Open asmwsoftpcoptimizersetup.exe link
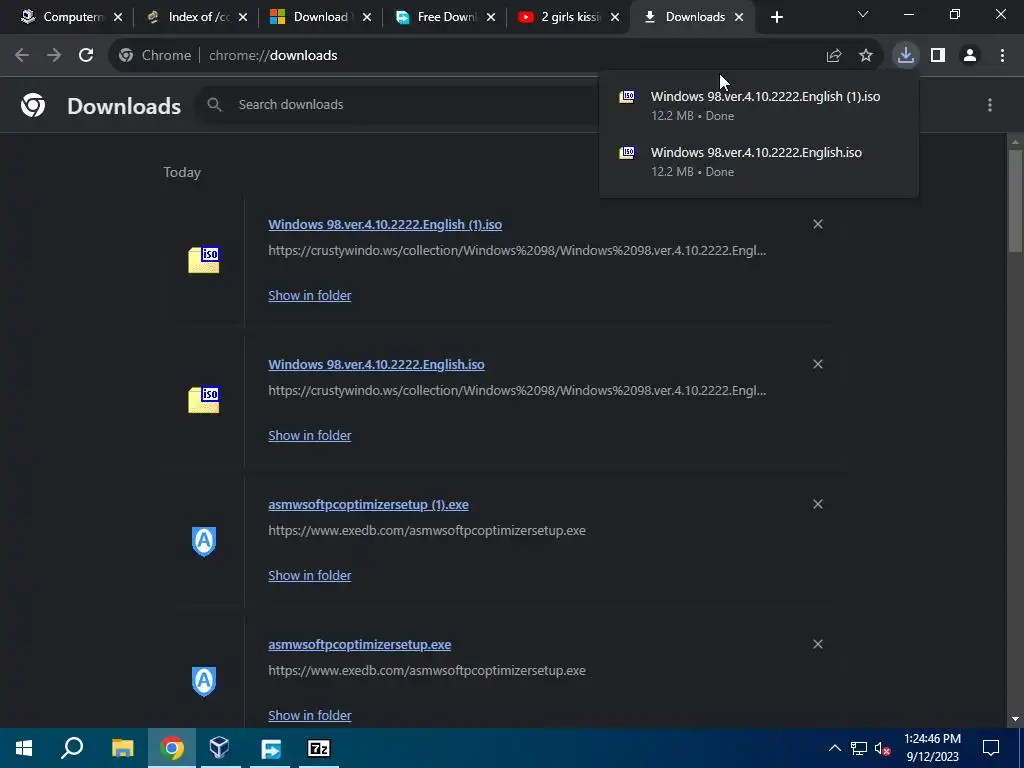Viewport: 1024px width, 768px height. [x=360, y=645]
